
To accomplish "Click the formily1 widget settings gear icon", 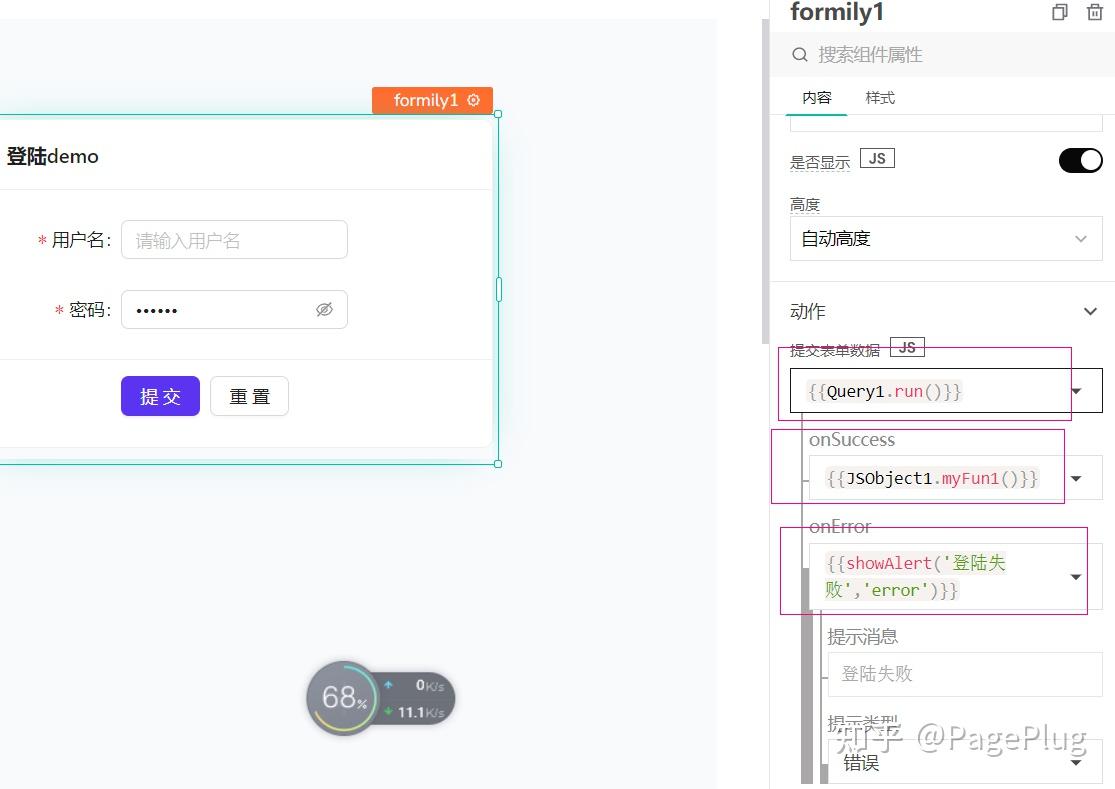I will tap(472, 100).
